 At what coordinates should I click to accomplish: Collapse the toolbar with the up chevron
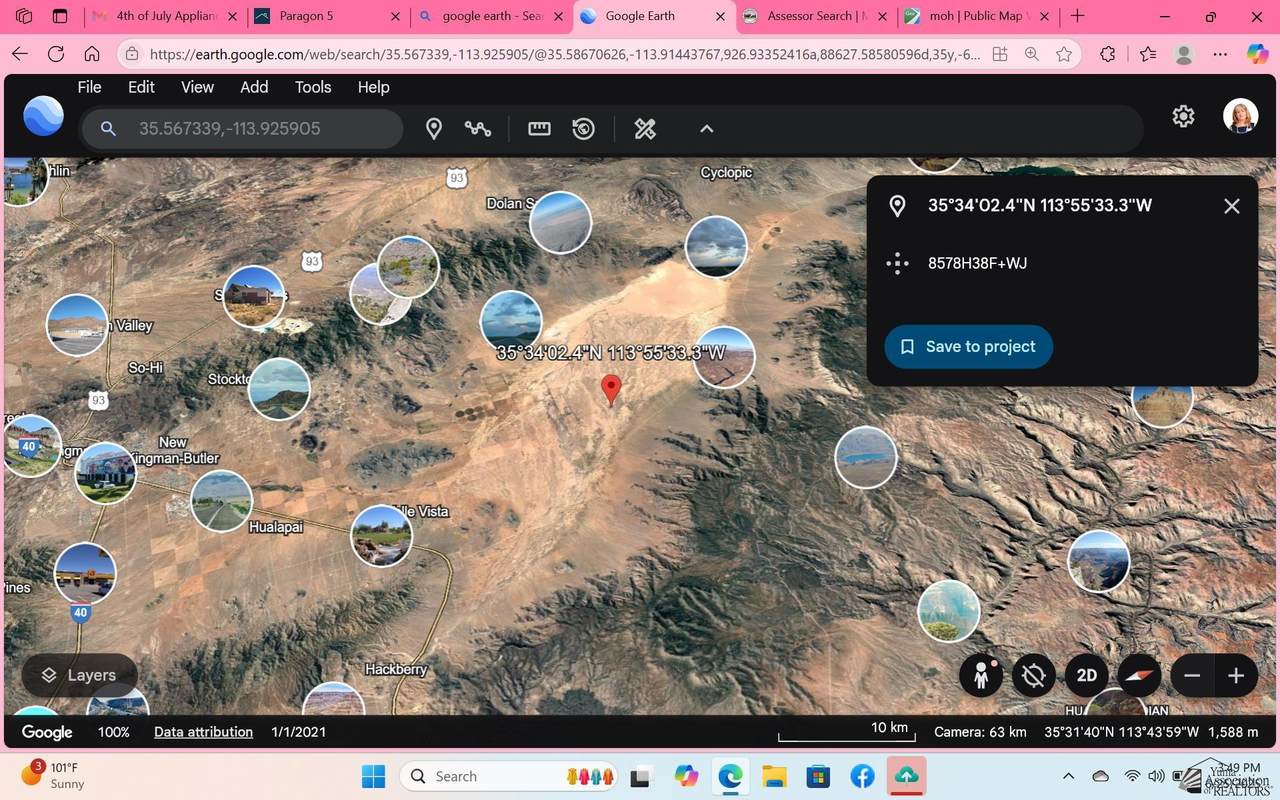tap(706, 129)
